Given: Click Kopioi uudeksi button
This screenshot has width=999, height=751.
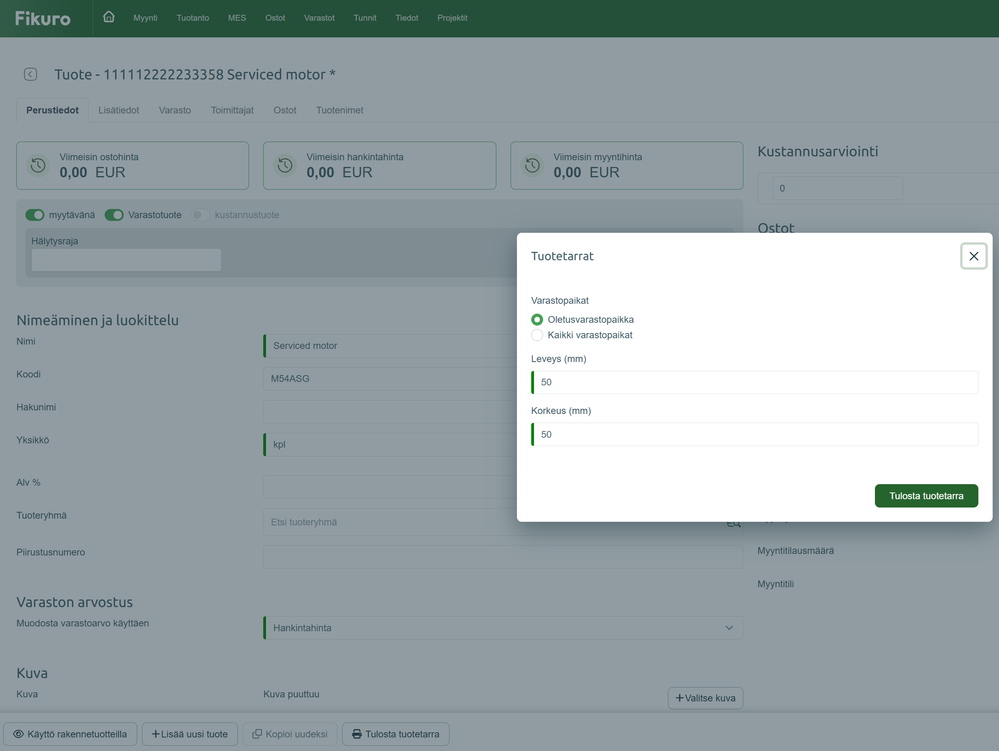Looking at the screenshot, I should pos(290,734).
